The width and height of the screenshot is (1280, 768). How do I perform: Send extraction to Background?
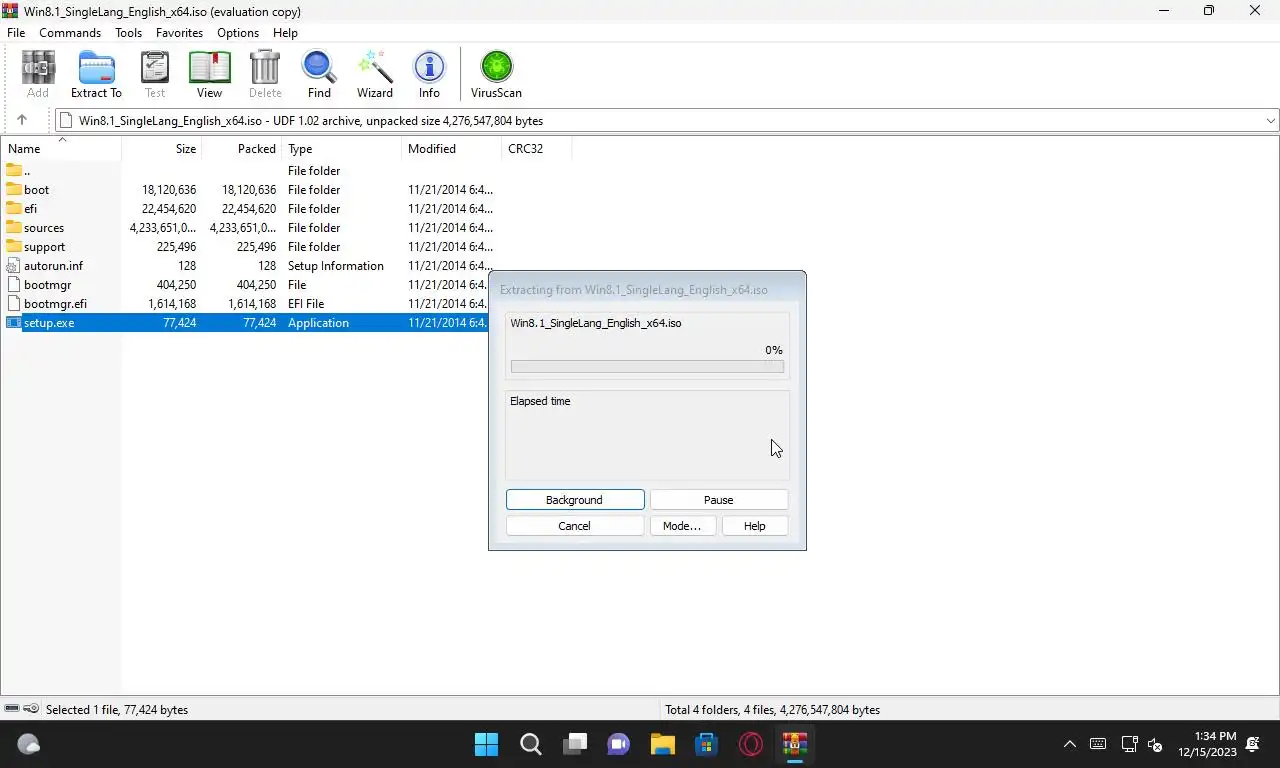[x=575, y=500]
